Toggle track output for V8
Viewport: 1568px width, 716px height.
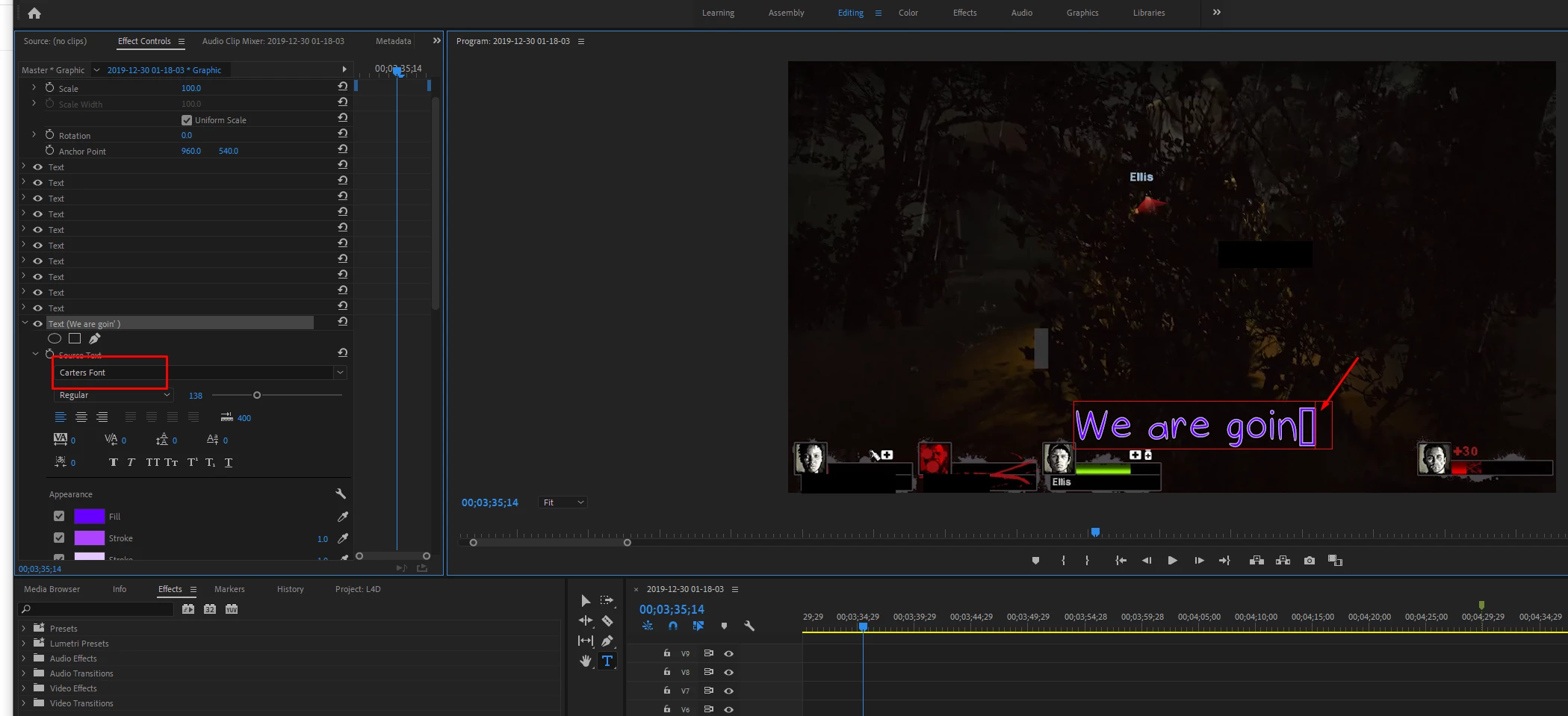pyautogui.click(x=729, y=672)
